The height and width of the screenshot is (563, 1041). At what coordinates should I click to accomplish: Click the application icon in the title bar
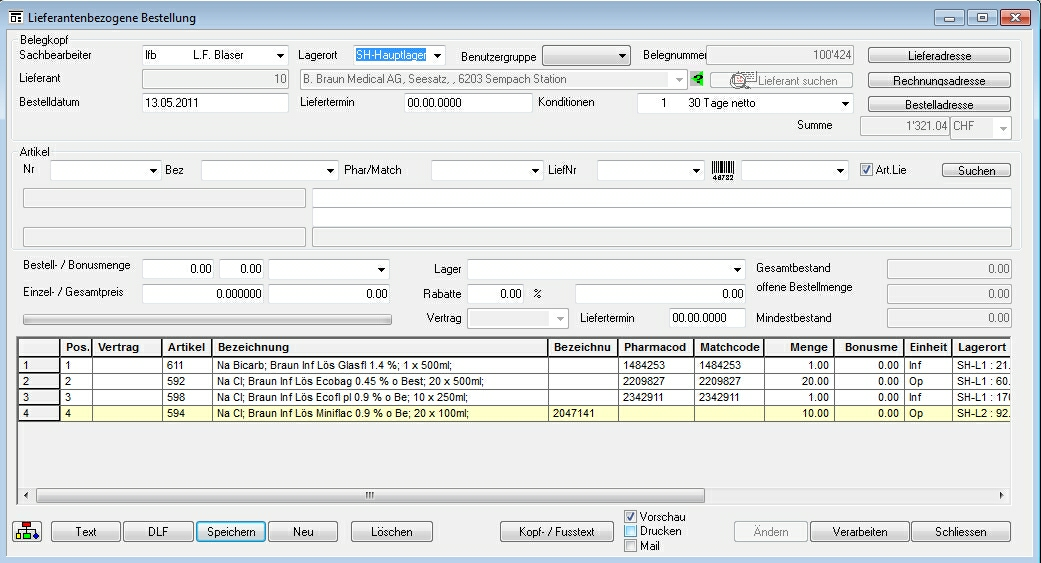(15, 18)
